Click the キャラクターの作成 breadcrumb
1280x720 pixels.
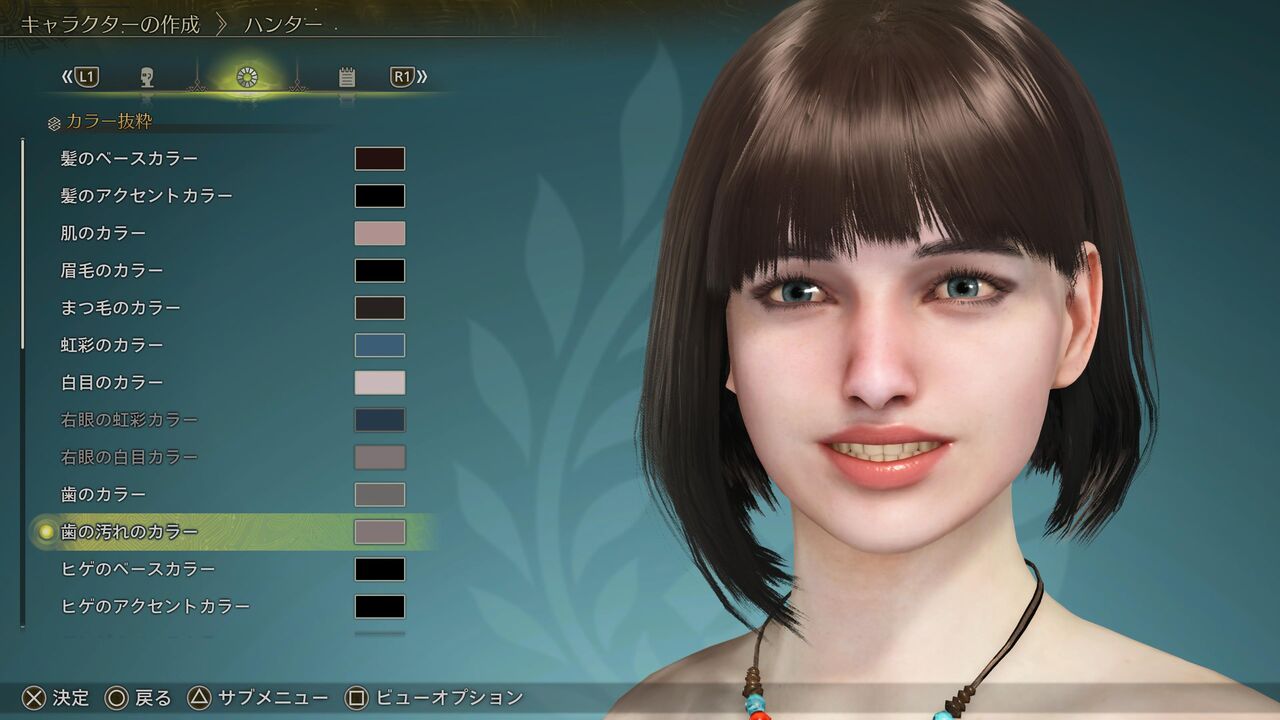tap(110, 24)
